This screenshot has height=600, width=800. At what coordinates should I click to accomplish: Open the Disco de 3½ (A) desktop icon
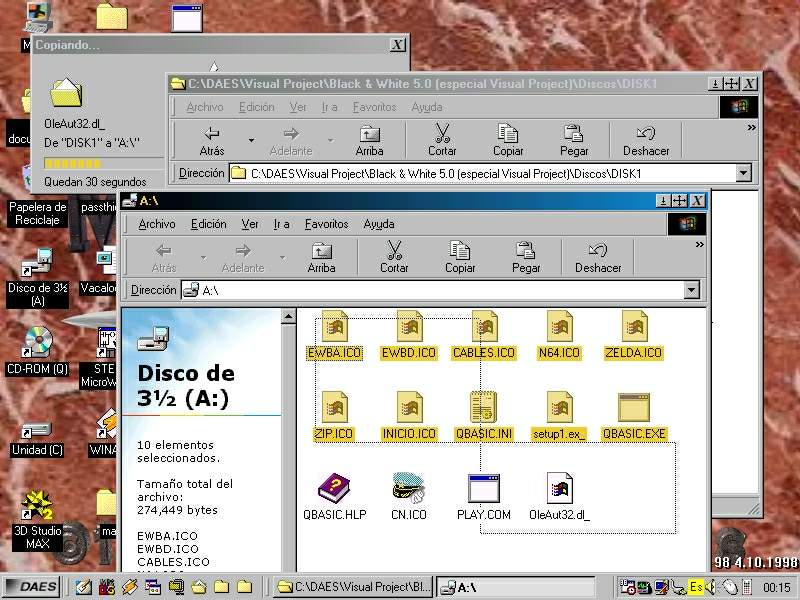37,278
